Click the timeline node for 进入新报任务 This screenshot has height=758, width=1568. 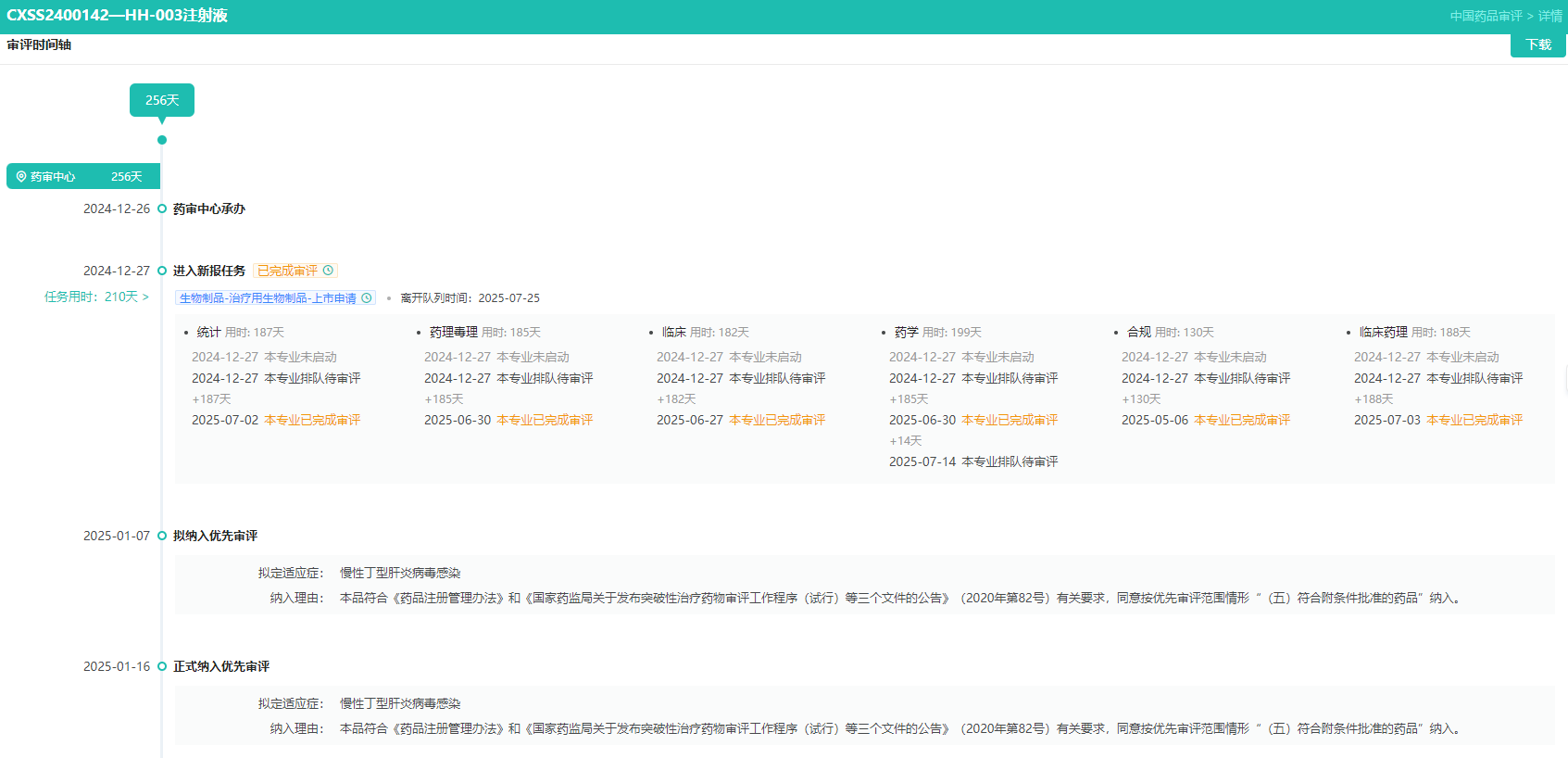coord(162,271)
